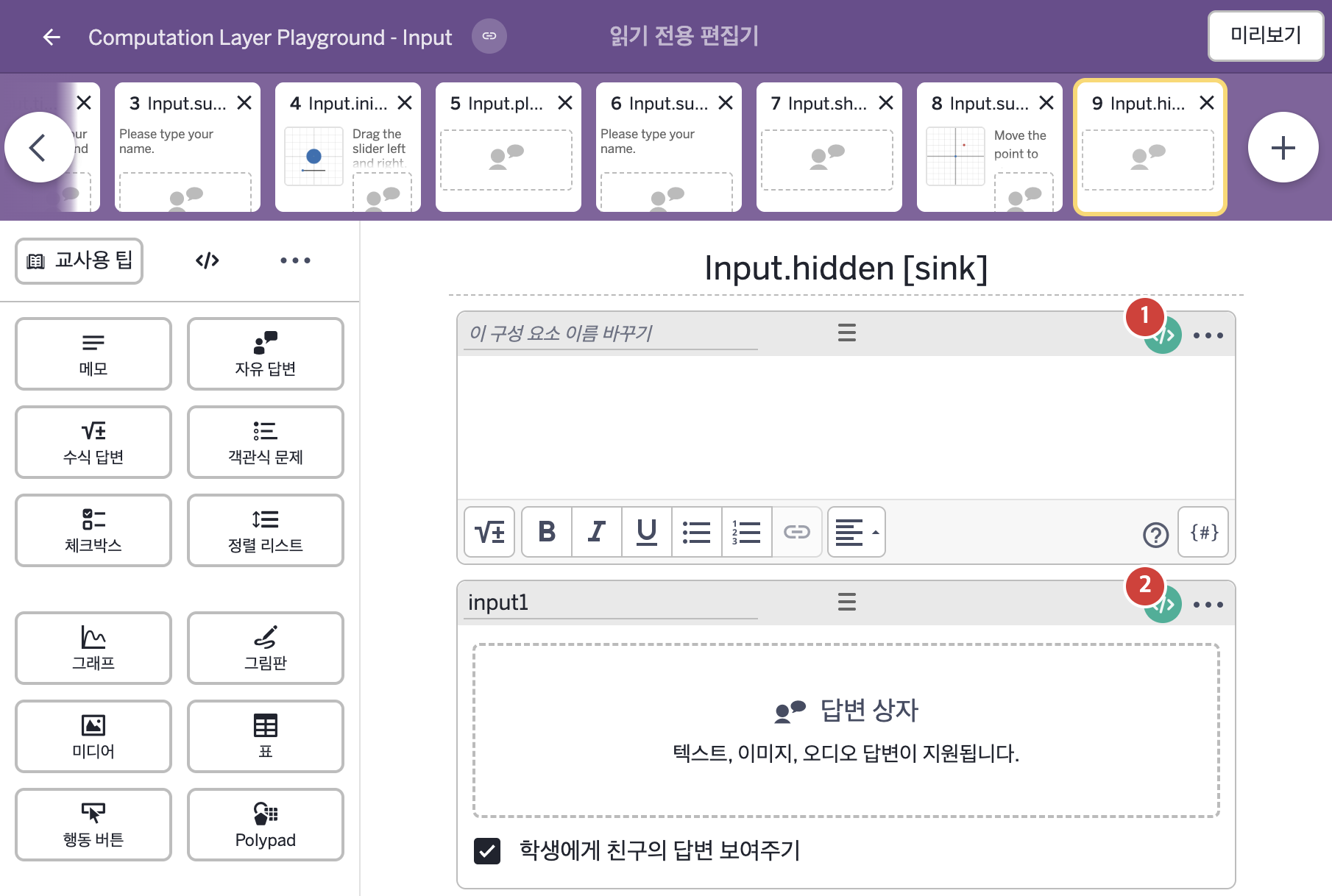This screenshot has width=1332, height=896.
Task: Open sidebar three-dot more options
Action: 295,260
